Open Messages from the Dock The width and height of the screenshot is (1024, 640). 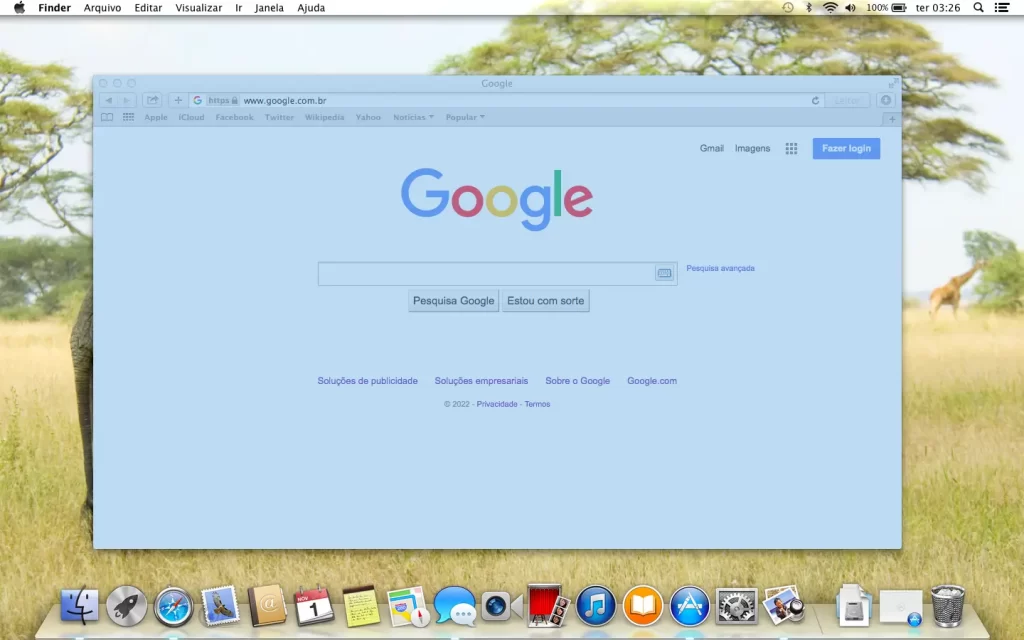point(455,606)
